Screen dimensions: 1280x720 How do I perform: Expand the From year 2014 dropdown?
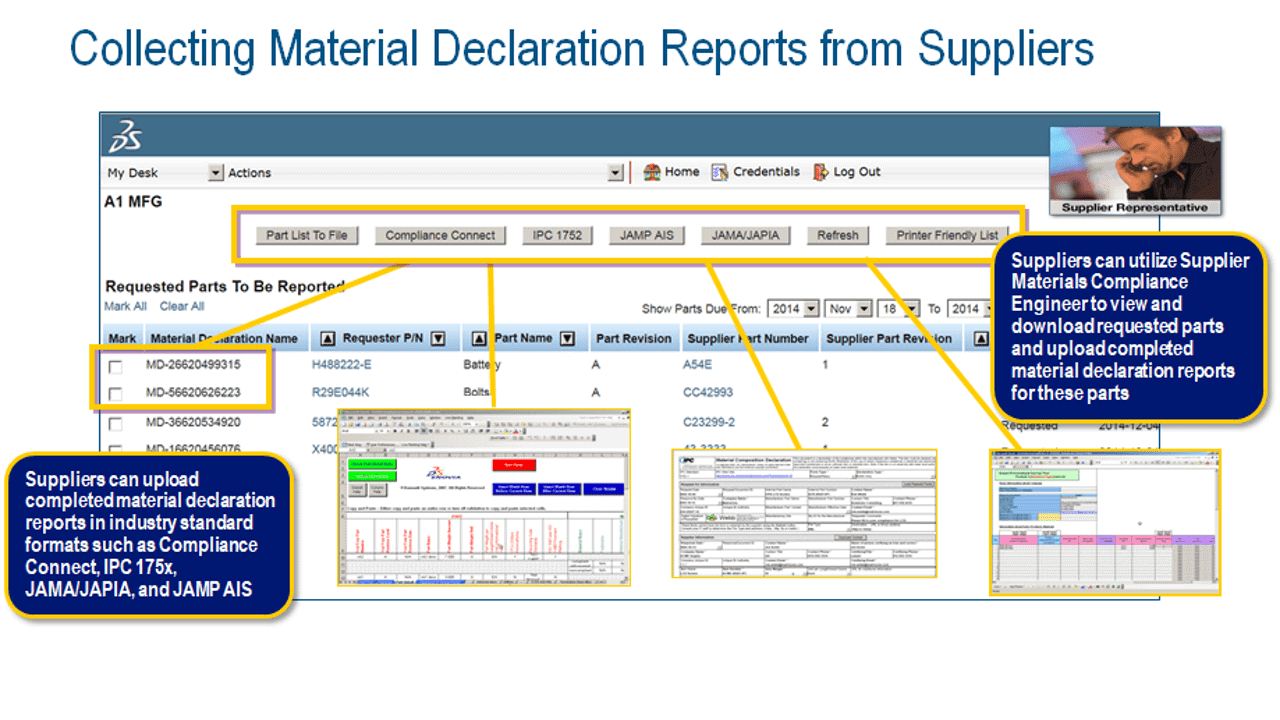[811, 309]
